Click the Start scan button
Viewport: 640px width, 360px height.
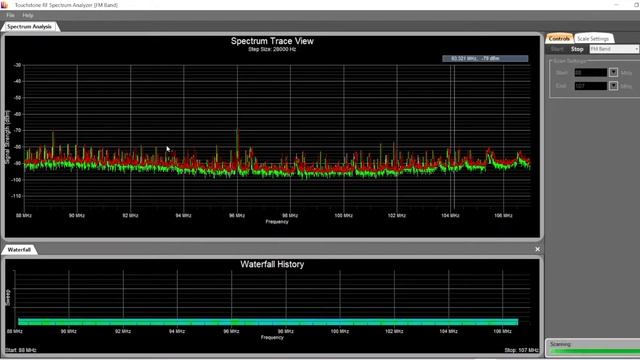point(557,49)
